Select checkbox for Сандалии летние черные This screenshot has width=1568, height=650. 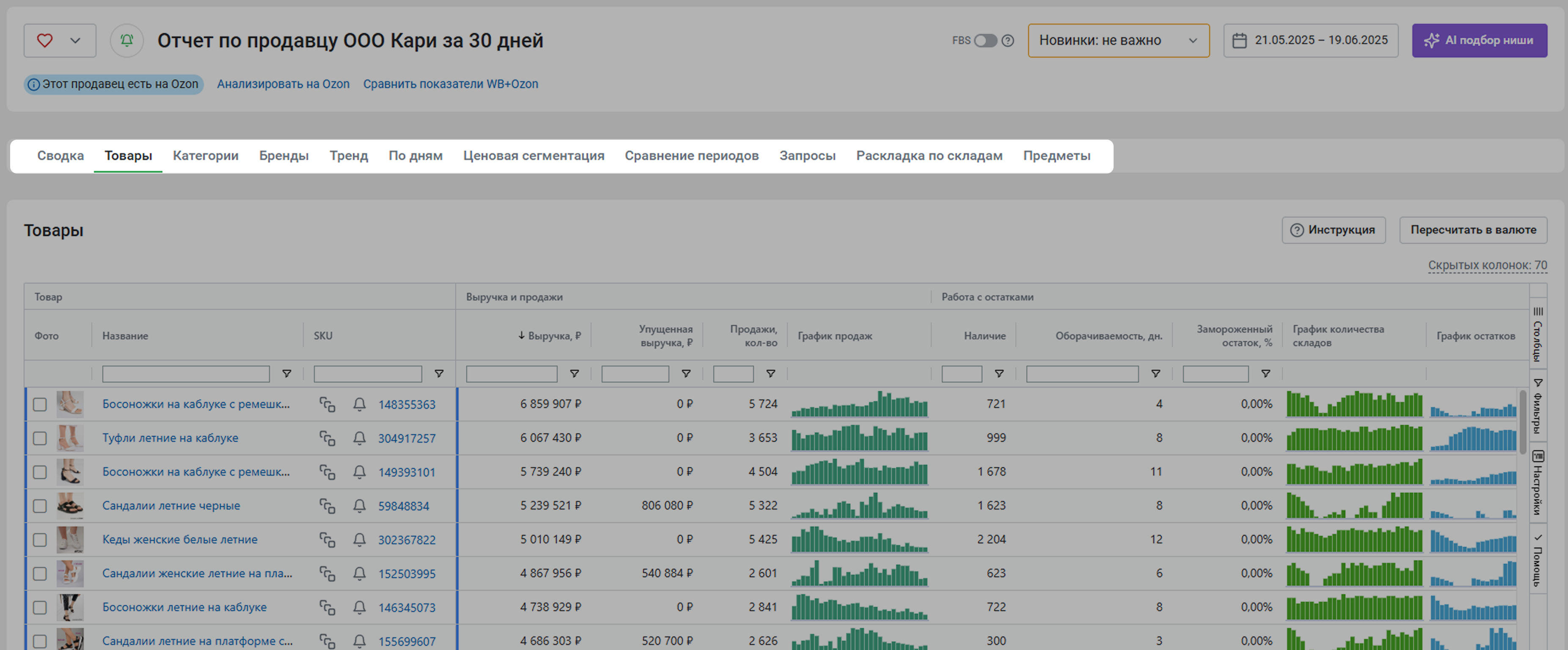[x=40, y=506]
